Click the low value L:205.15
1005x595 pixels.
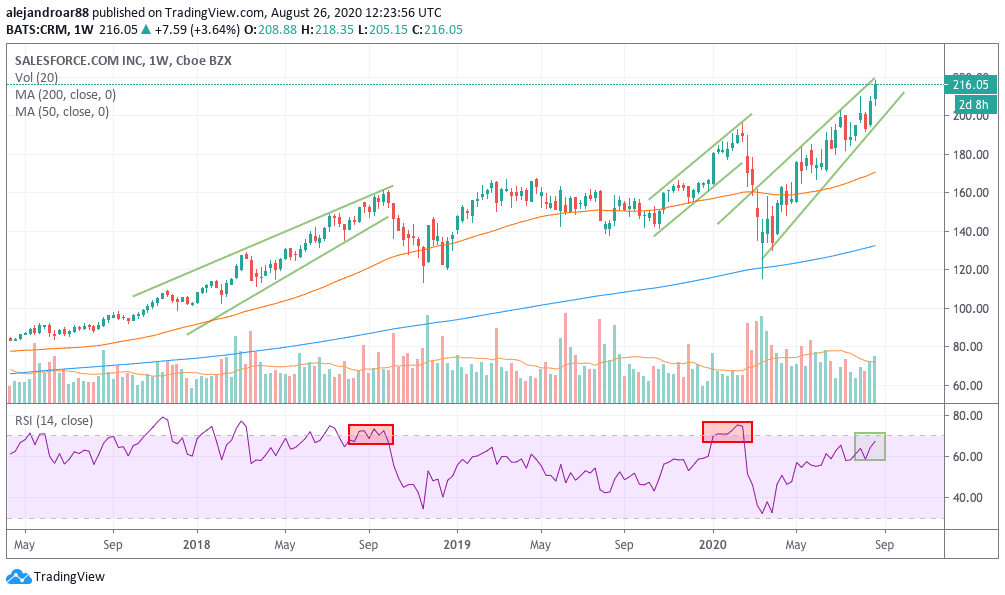pyautogui.click(x=382, y=29)
